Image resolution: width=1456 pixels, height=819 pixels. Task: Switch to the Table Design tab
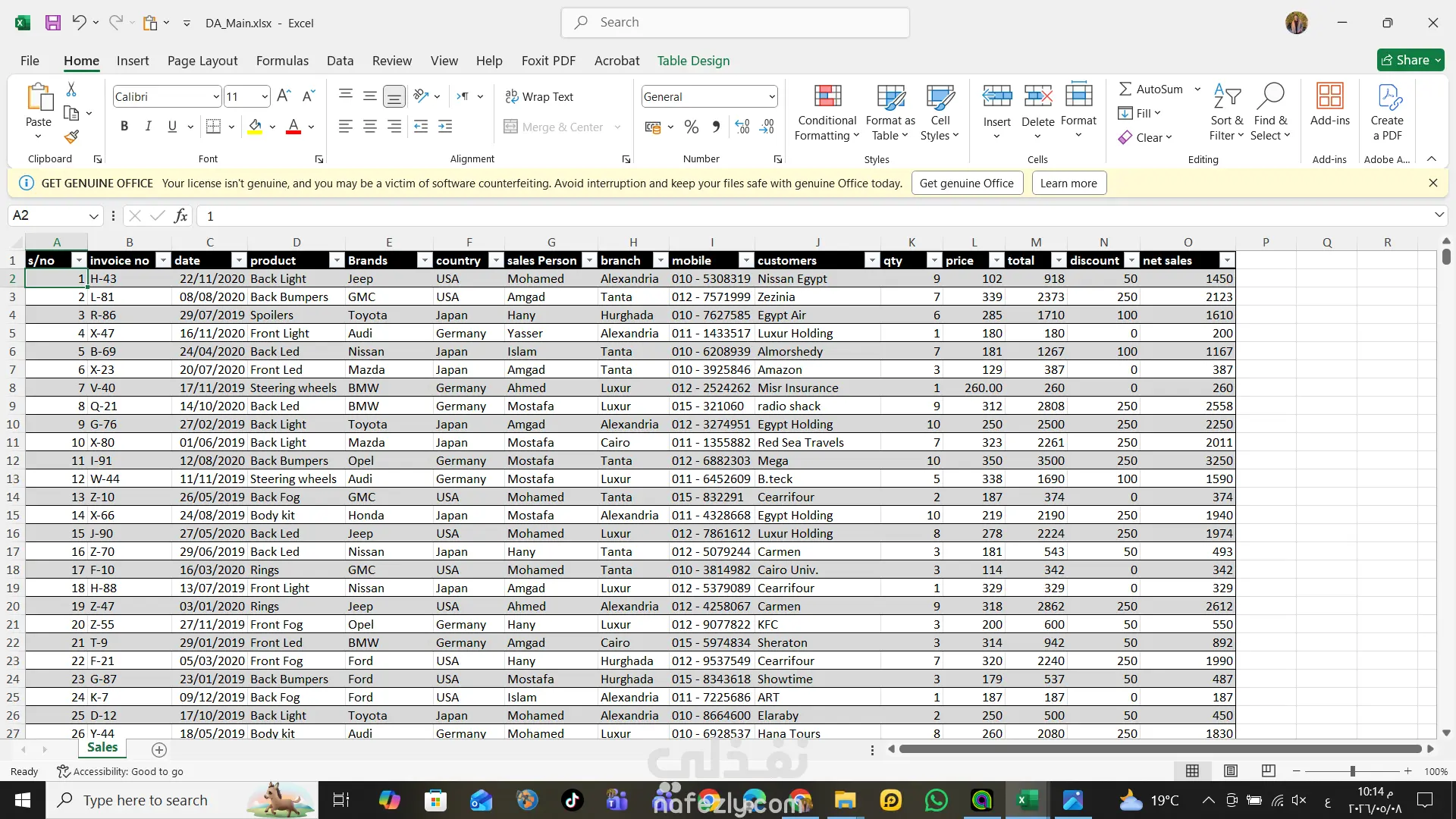click(x=693, y=61)
